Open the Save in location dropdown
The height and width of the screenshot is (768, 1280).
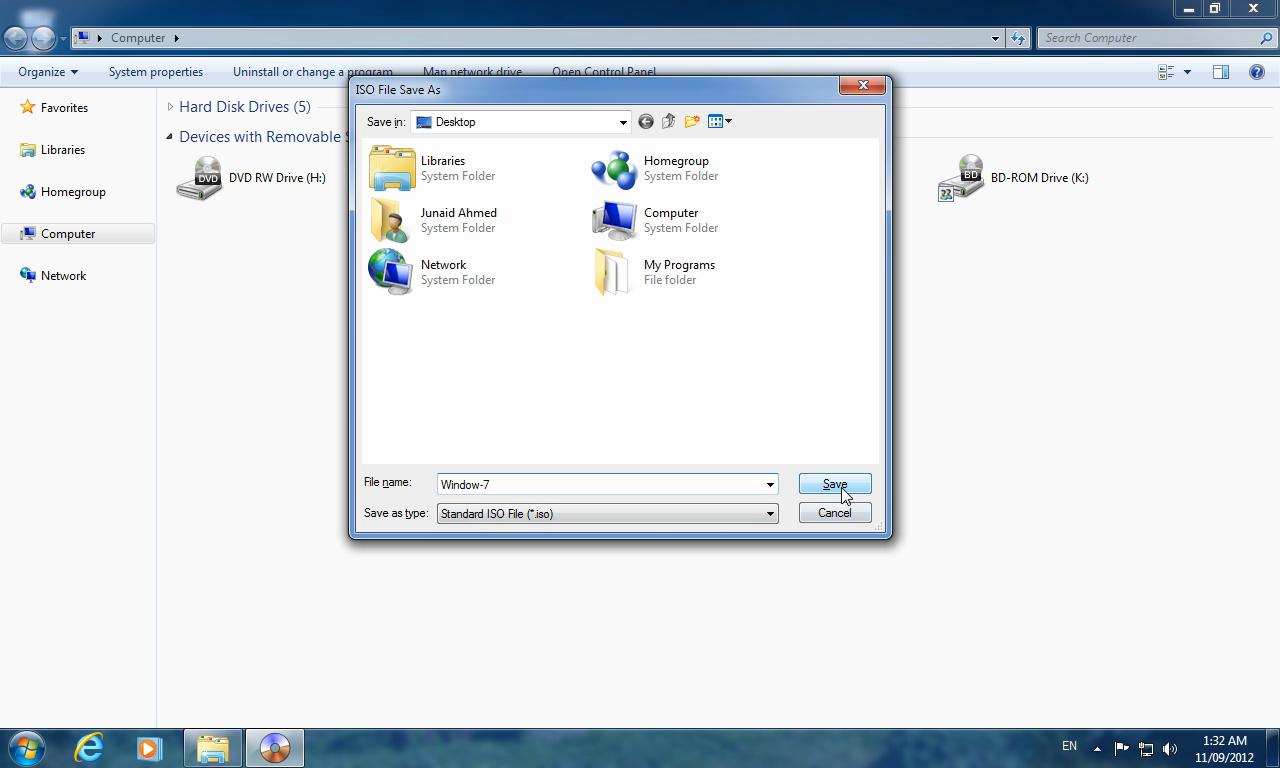pos(622,121)
